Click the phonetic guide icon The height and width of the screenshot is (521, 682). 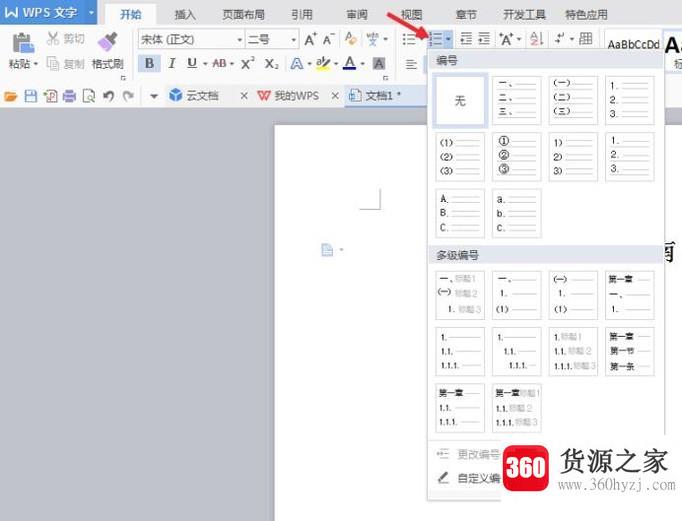pos(373,39)
